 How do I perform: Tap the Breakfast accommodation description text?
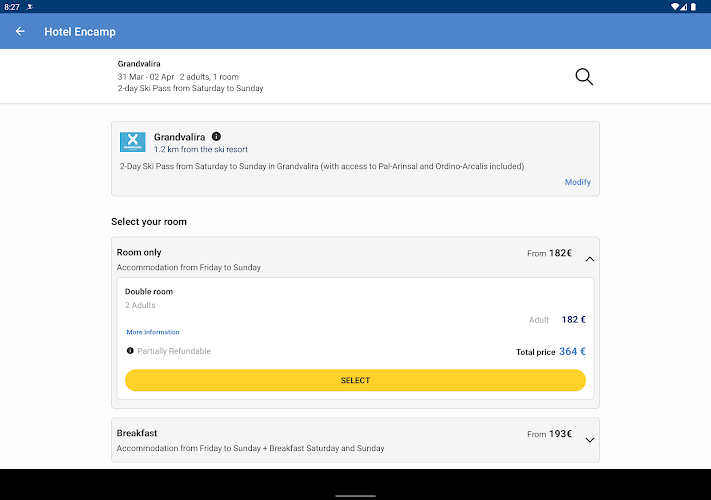(x=250, y=448)
